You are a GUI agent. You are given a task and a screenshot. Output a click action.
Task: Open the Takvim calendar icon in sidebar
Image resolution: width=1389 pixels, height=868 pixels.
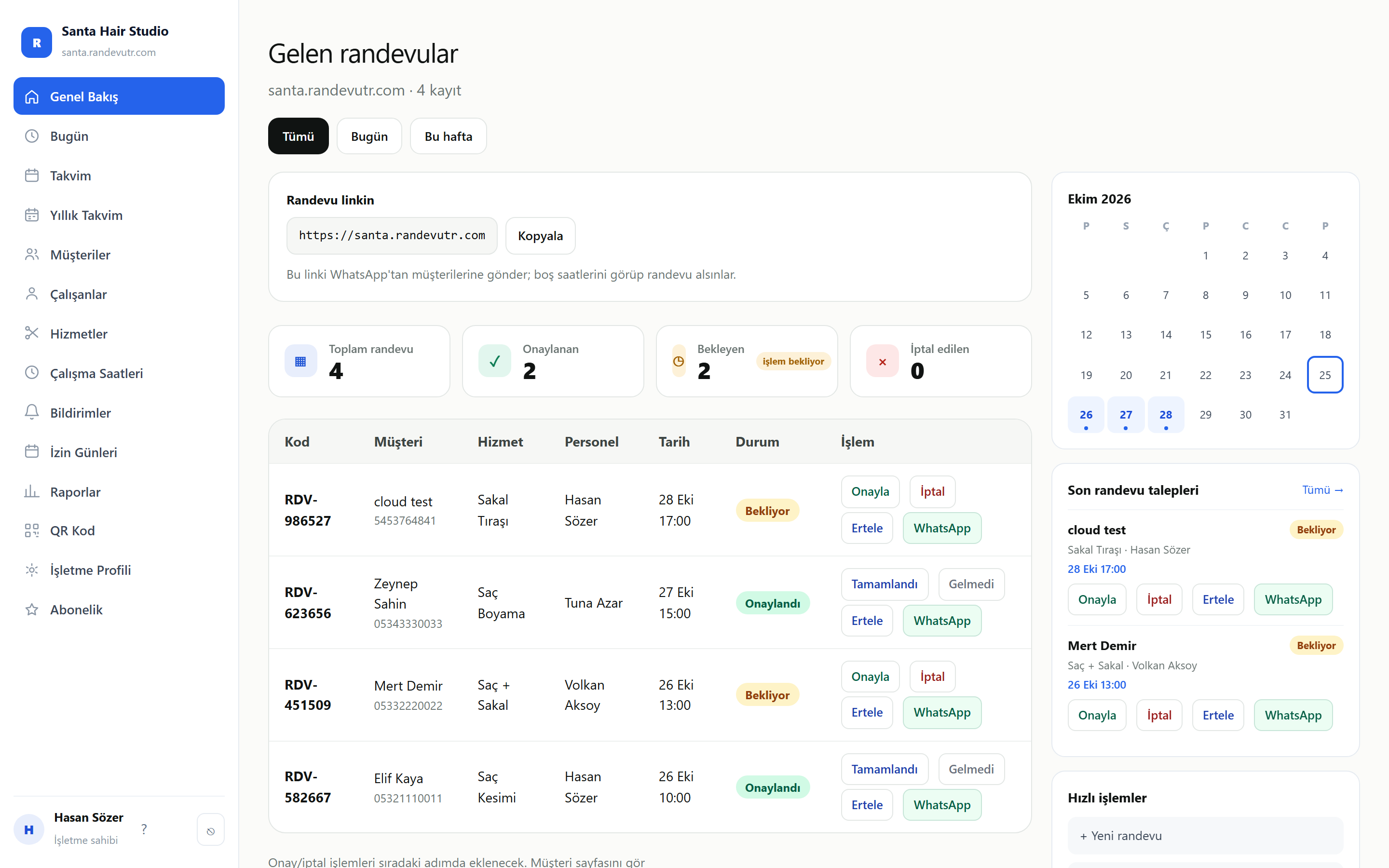coord(32,175)
